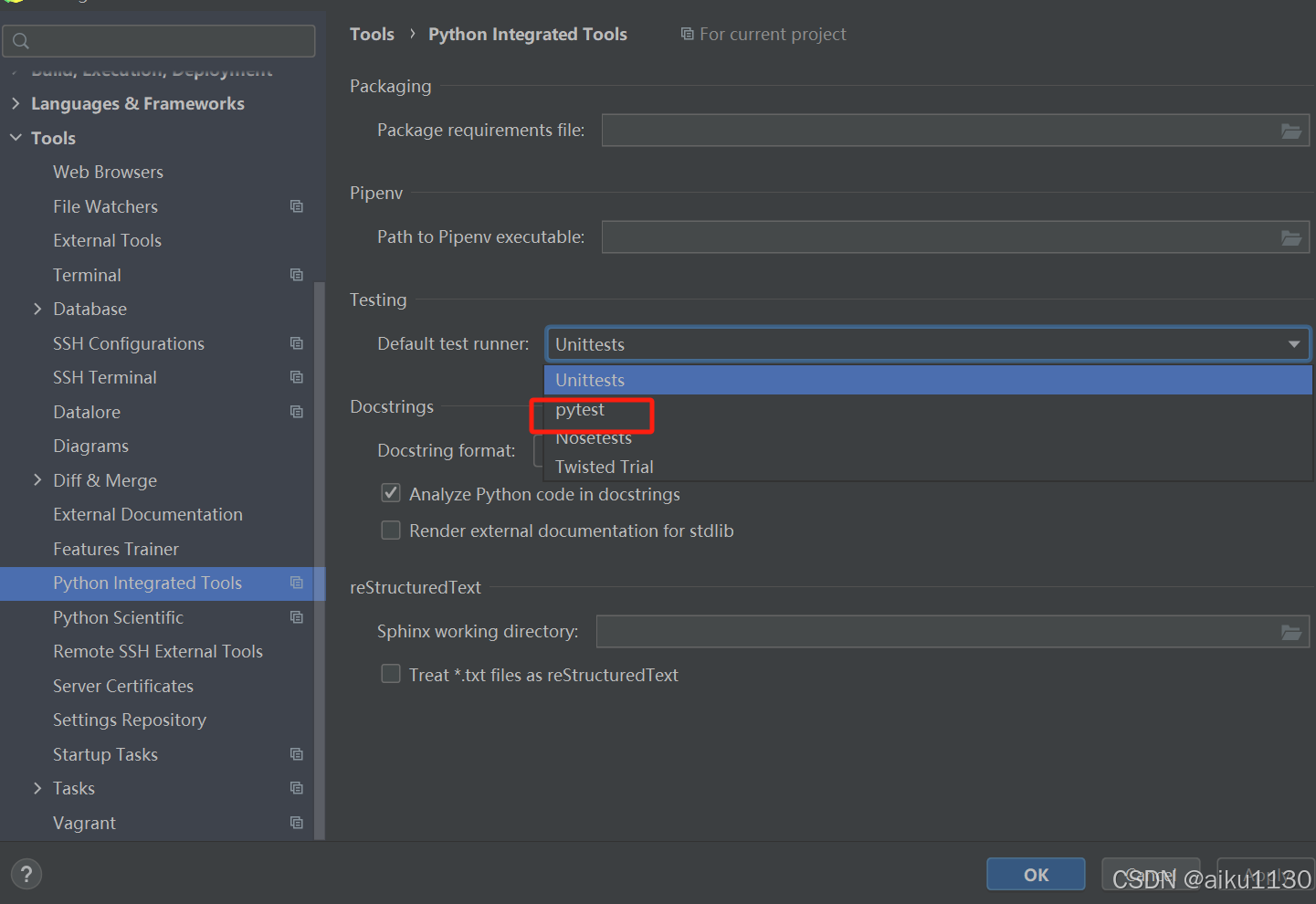This screenshot has width=1316, height=904.
Task: Open Datalore settings
Action: (x=87, y=412)
